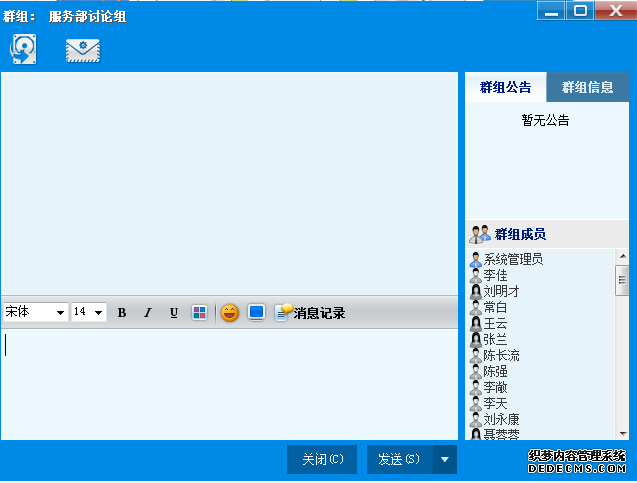Viewport: 637px width, 483px height.
Task: Toggle bold text formatting
Action: [121, 313]
